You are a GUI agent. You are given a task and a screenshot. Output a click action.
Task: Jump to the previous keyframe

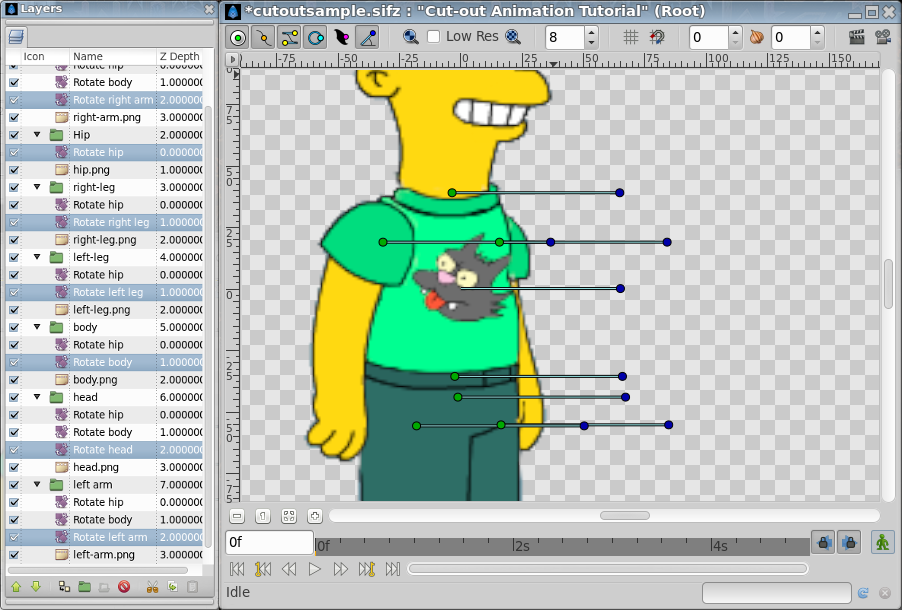pyautogui.click(x=262, y=569)
